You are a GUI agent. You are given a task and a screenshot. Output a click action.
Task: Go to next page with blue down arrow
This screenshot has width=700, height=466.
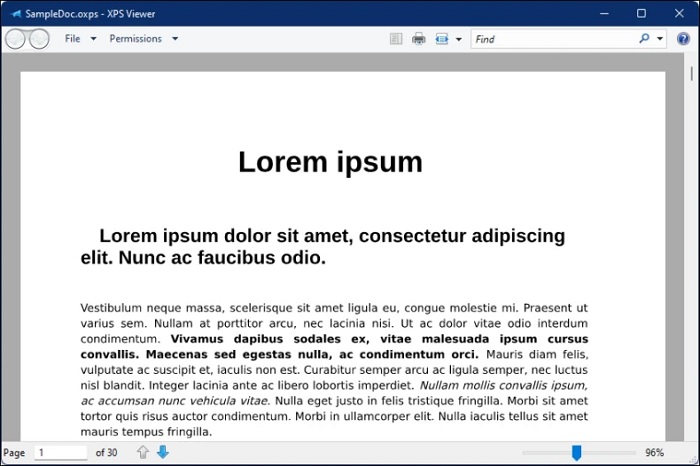(163, 452)
